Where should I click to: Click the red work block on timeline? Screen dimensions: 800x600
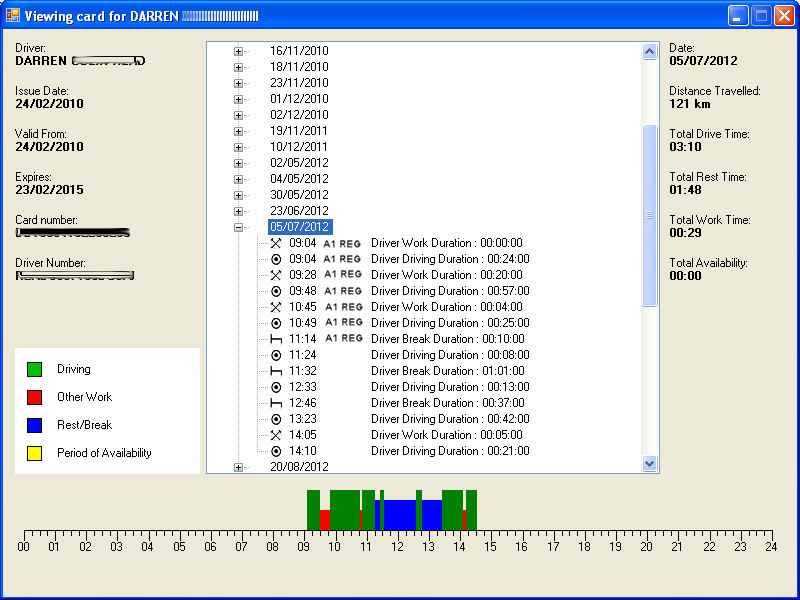[x=324, y=520]
